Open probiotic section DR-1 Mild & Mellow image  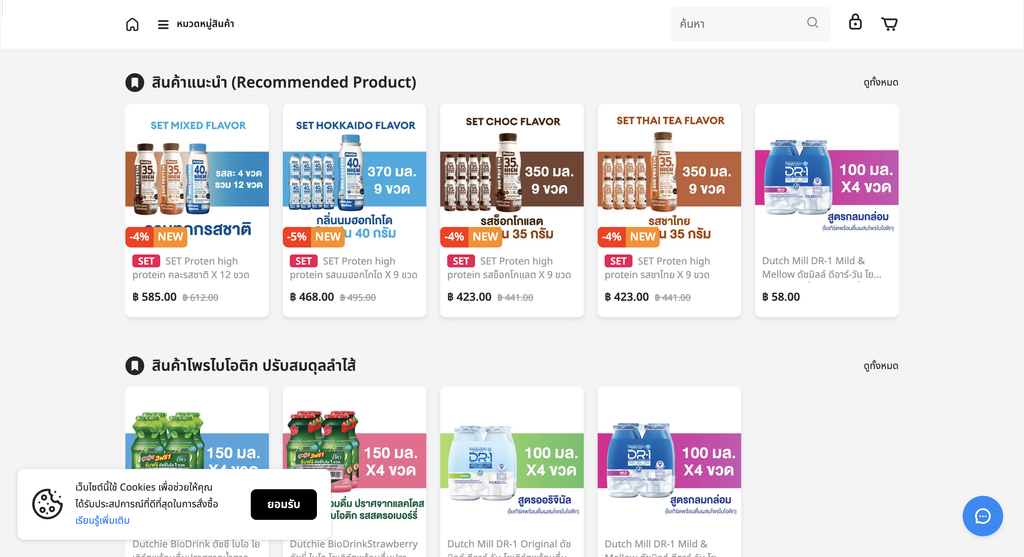click(x=669, y=459)
